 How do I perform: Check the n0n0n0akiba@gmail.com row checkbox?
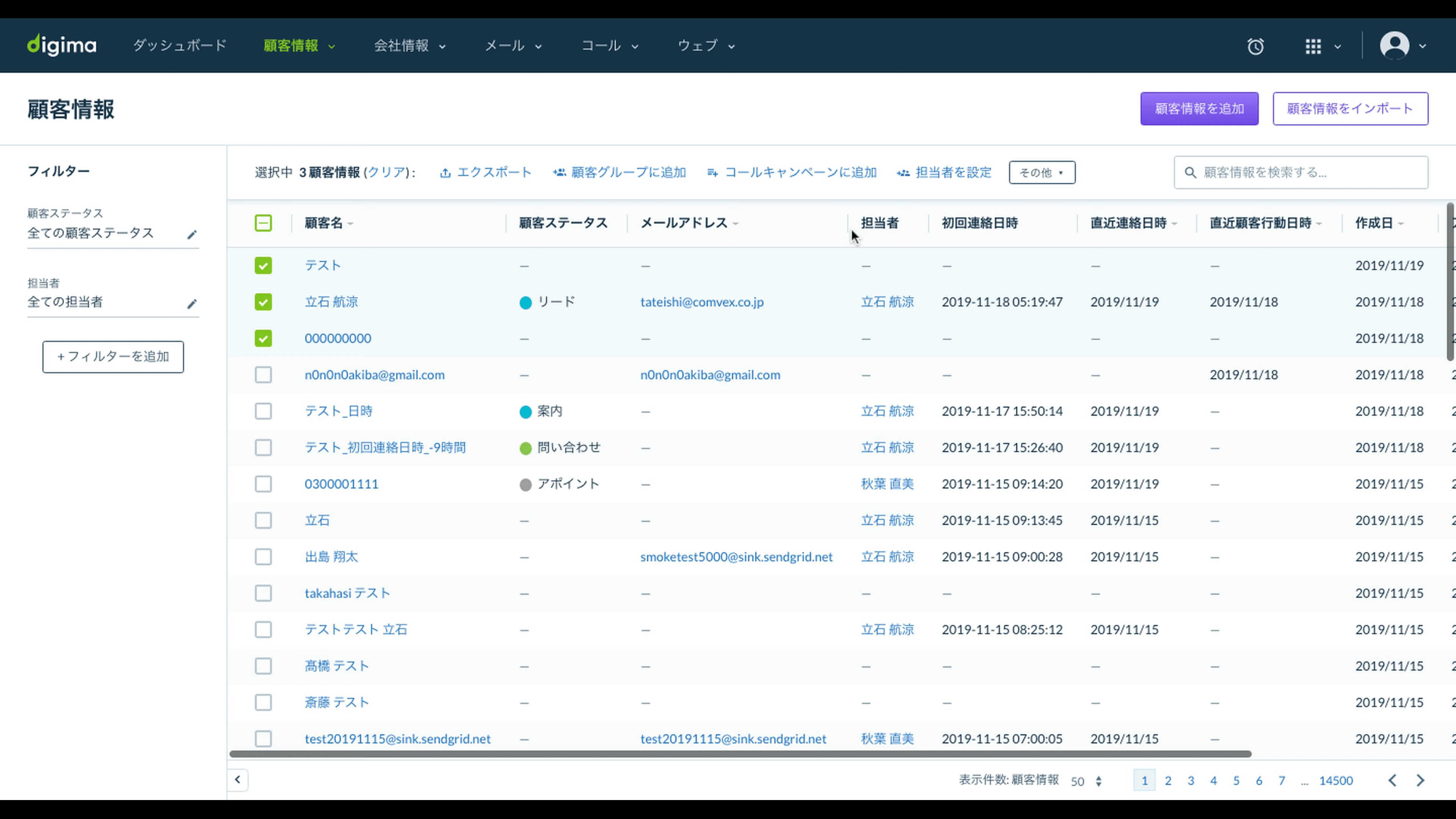click(x=263, y=375)
